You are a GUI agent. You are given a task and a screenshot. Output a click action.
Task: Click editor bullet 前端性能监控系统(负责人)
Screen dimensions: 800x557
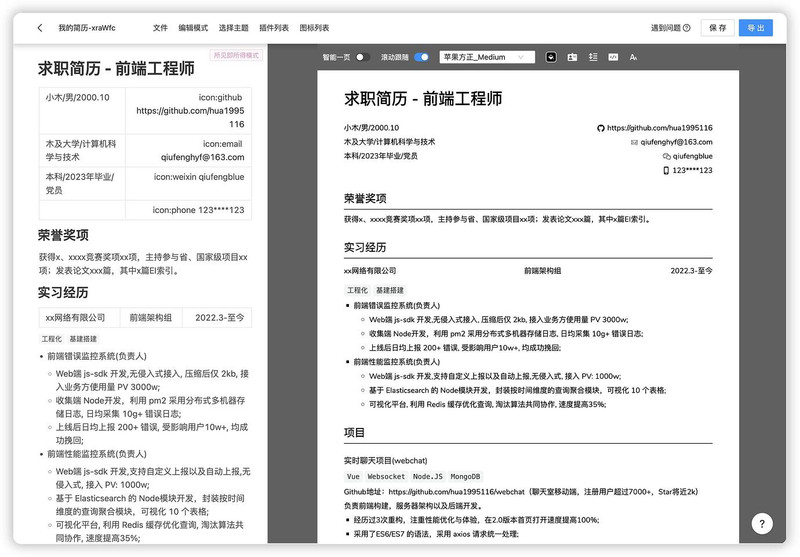[97, 454]
